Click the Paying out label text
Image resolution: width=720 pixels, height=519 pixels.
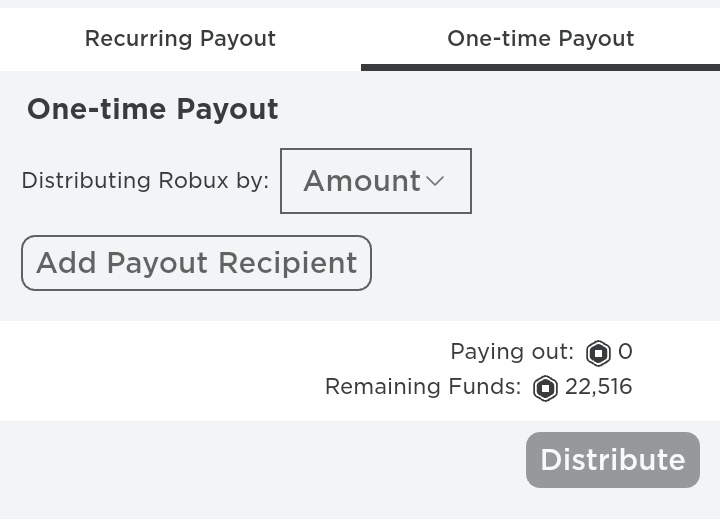(512, 352)
